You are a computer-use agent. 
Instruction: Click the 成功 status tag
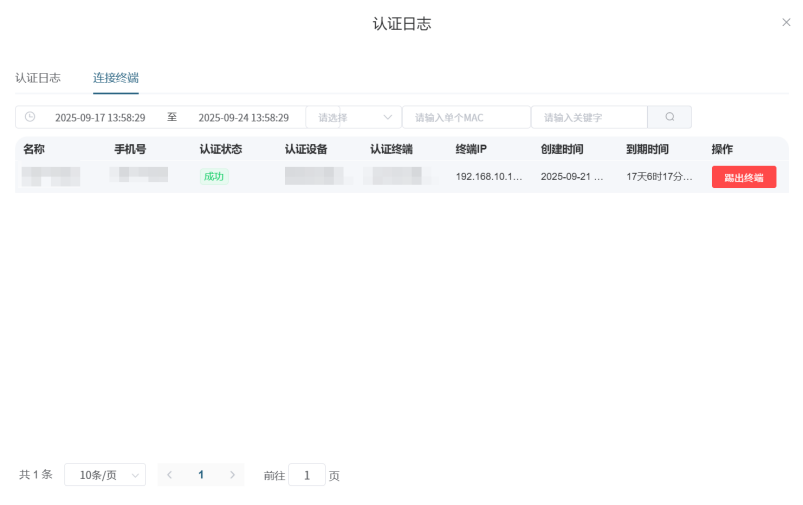click(214, 177)
